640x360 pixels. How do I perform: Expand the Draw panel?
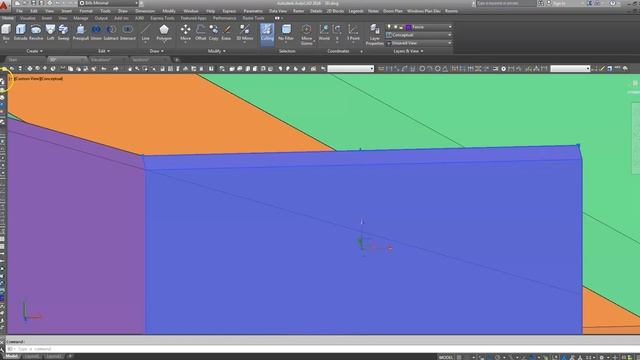coord(156,51)
